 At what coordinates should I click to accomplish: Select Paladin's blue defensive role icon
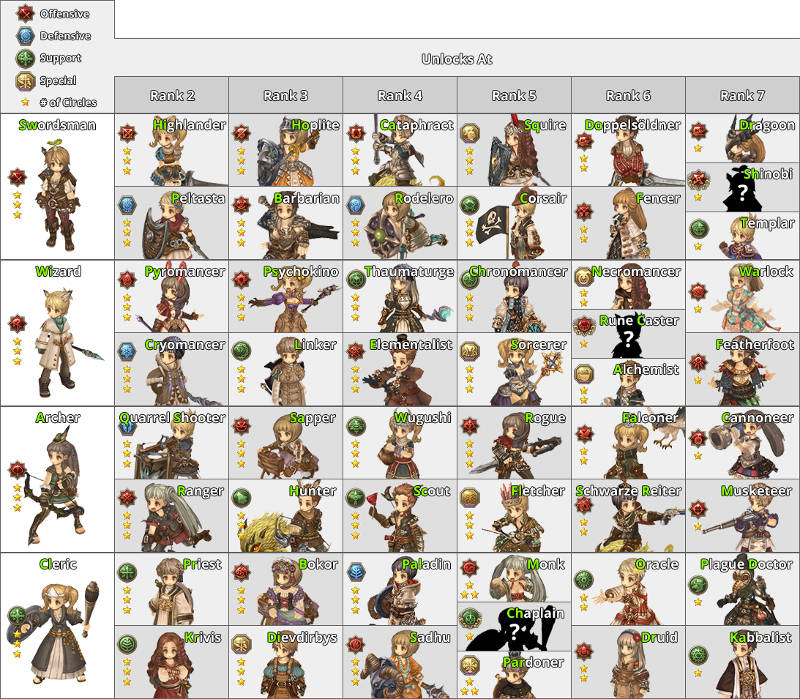(x=356, y=572)
